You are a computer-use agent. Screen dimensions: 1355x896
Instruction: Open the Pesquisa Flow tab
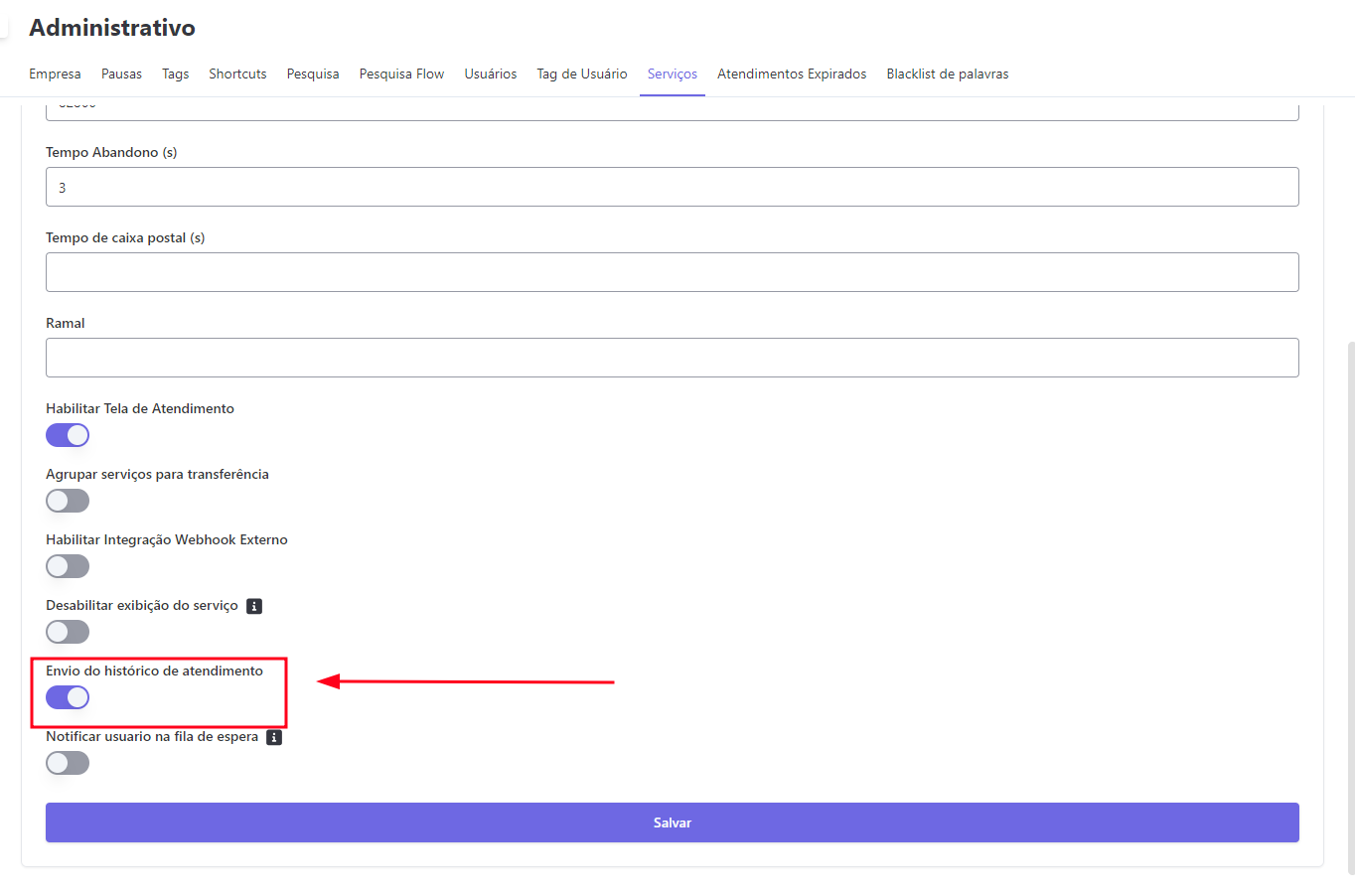pyautogui.click(x=401, y=74)
